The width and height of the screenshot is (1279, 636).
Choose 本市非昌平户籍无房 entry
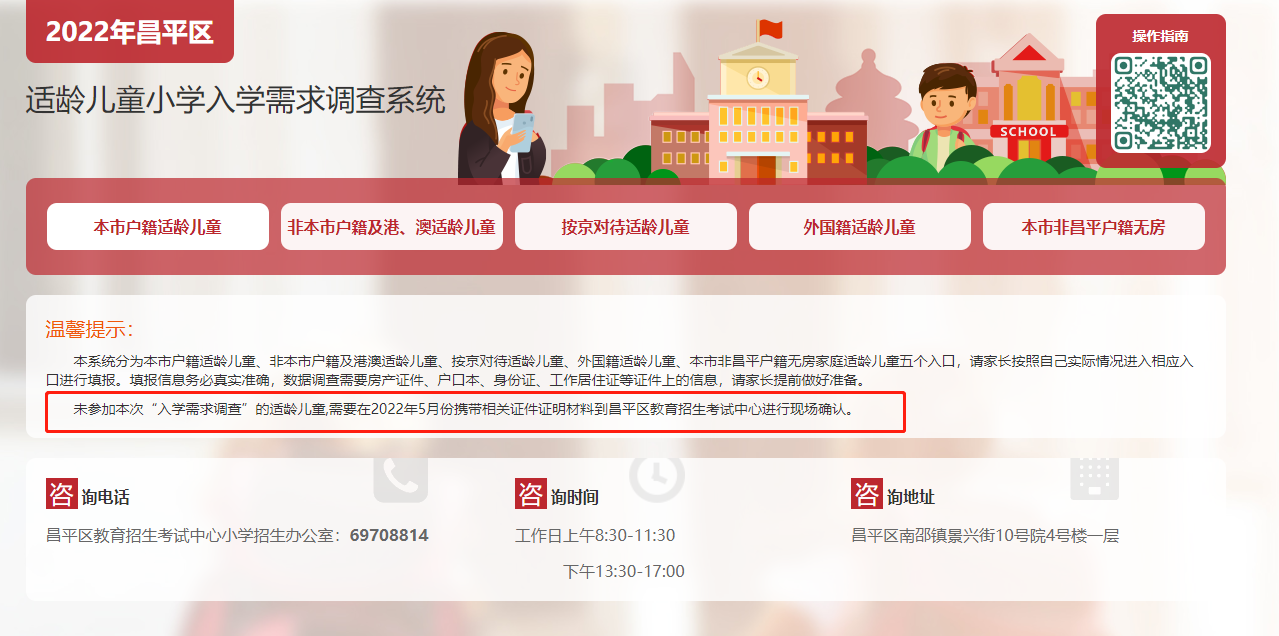coord(1094,227)
